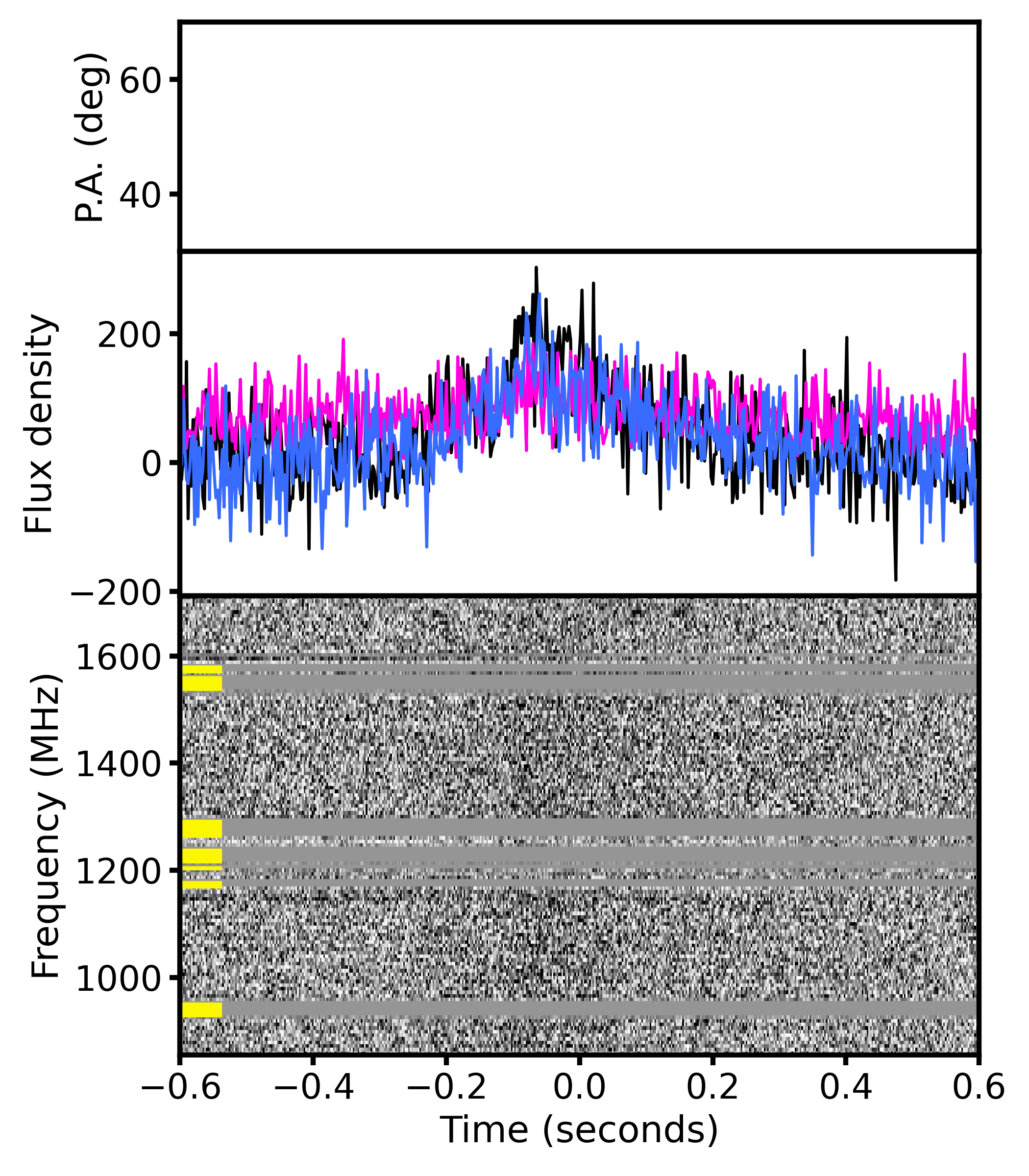Click the 'Time (seconds)' axis label

[579, 1130]
